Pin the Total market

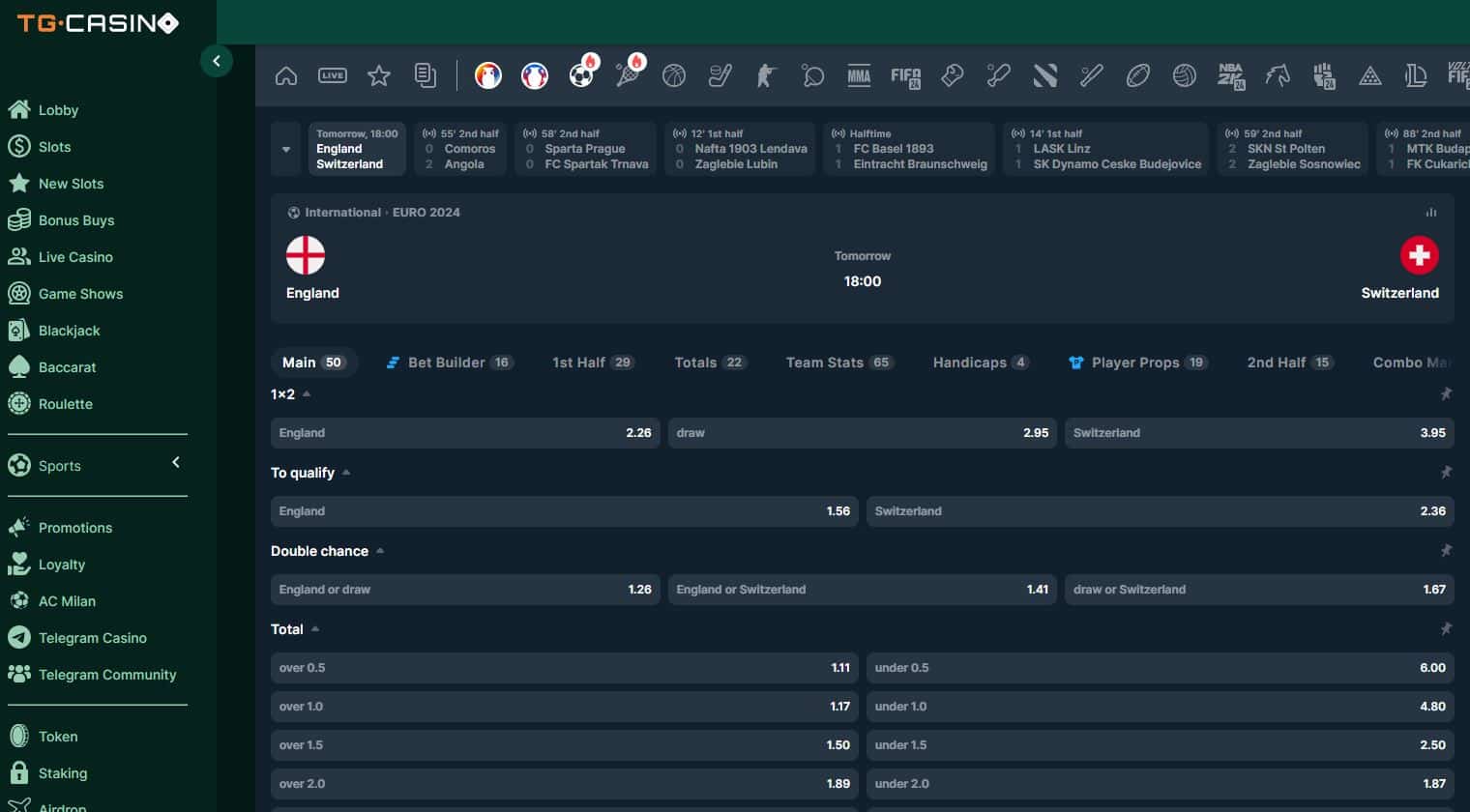tap(1446, 628)
